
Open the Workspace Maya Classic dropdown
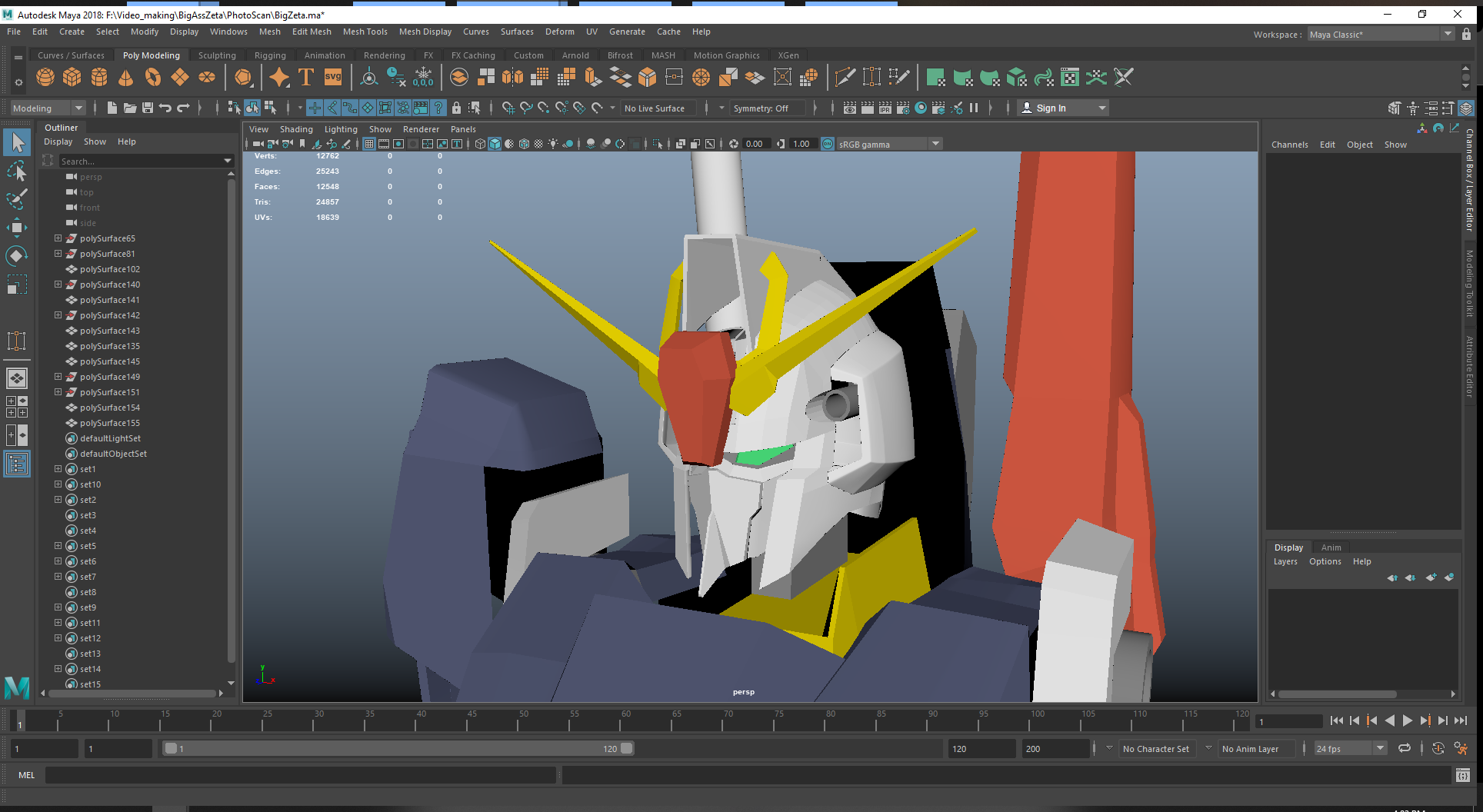(1381, 35)
